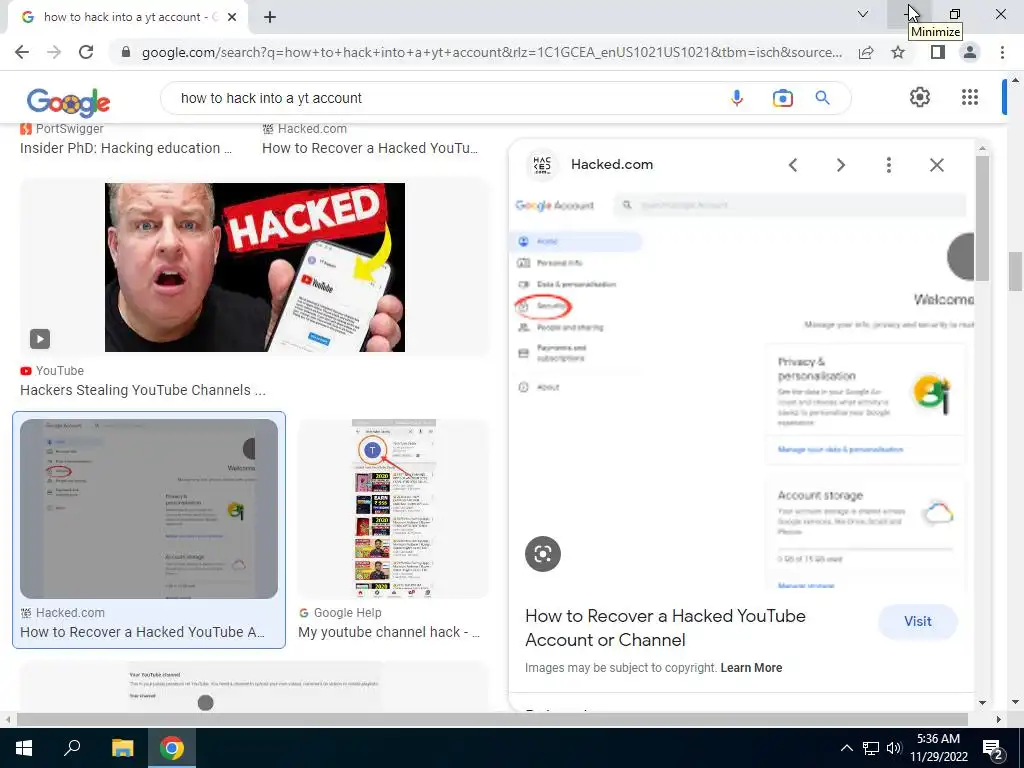The image size is (1024, 768).
Task: Open a new browser tab
Action: tap(270, 17)
